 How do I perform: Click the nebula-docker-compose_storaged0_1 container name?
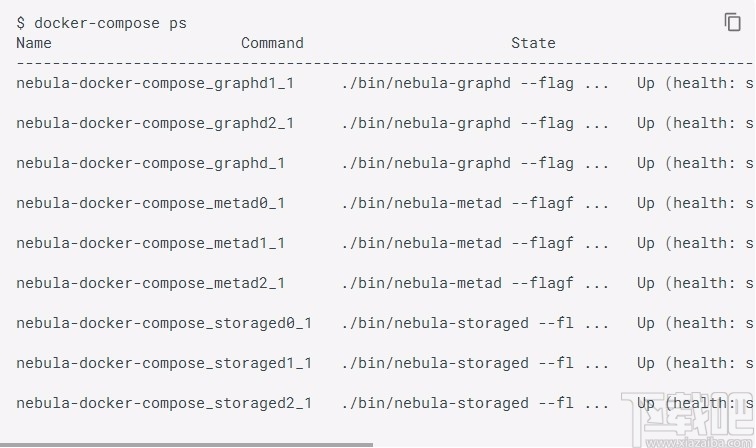tap(164, 323)
